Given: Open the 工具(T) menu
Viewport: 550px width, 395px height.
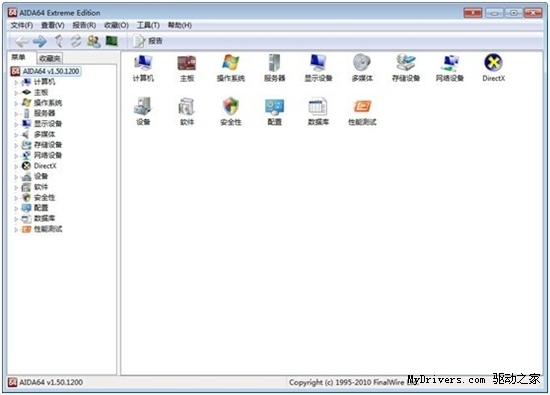Looking at the screenshot, I should [x=148, y=25].
